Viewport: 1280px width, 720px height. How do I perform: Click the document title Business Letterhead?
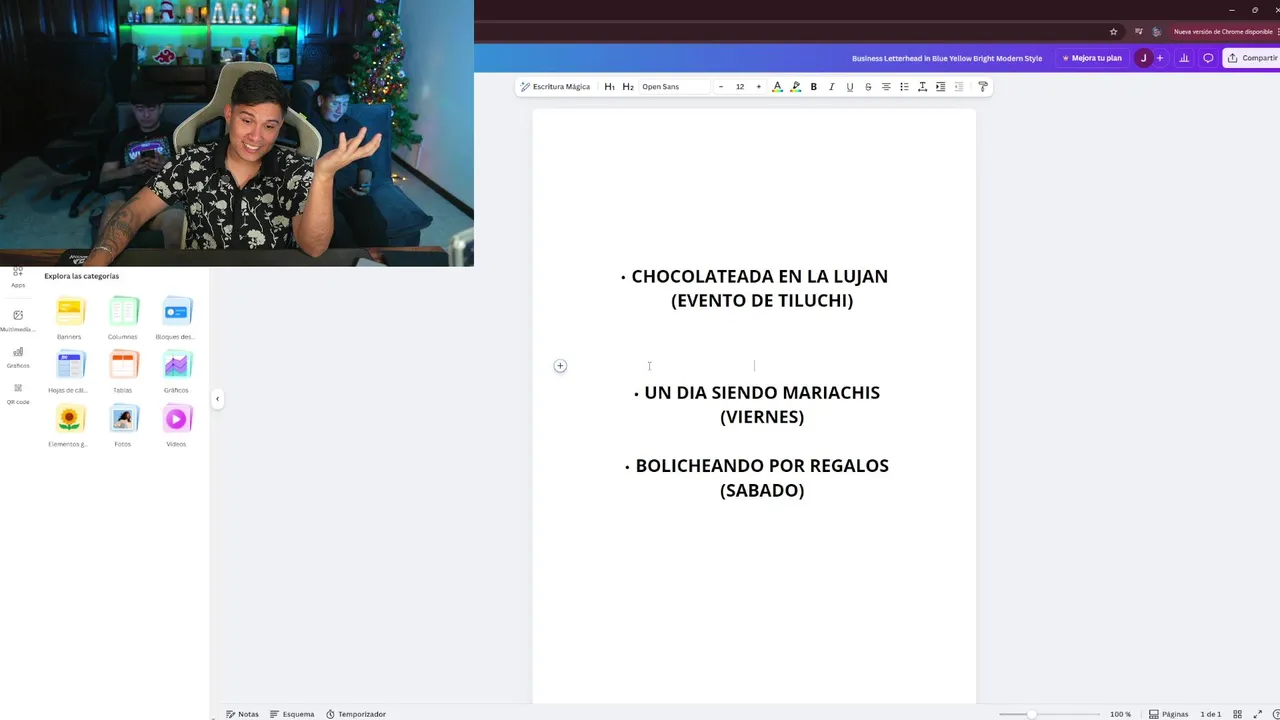(x=946, y=58)
